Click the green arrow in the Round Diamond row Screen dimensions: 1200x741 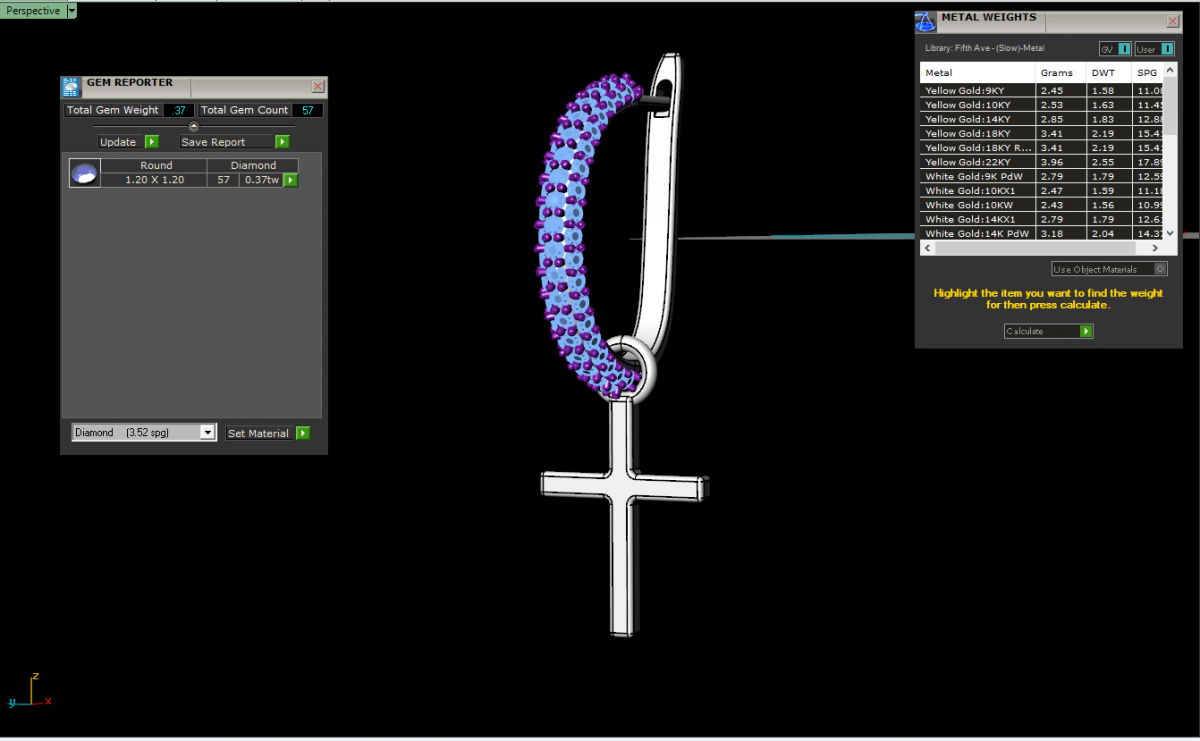pos(290,180)
